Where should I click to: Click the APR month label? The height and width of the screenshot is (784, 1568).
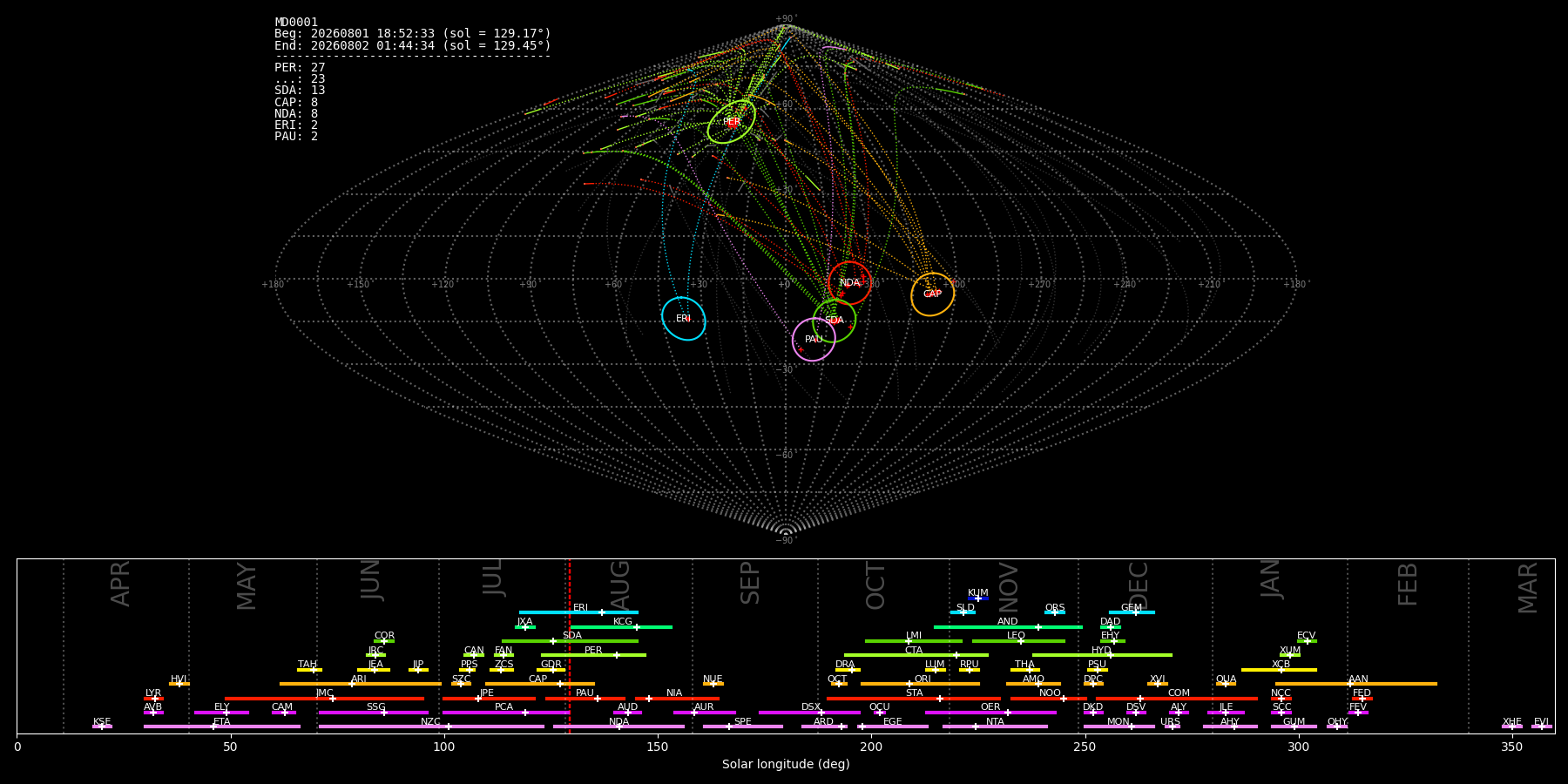pyautogui.click(x=120, y=584)
